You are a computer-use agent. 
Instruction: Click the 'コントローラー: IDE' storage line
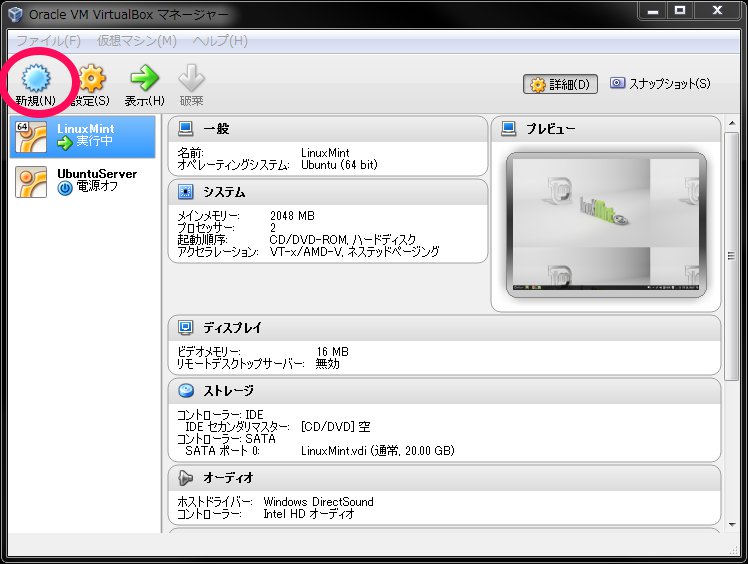220,415
